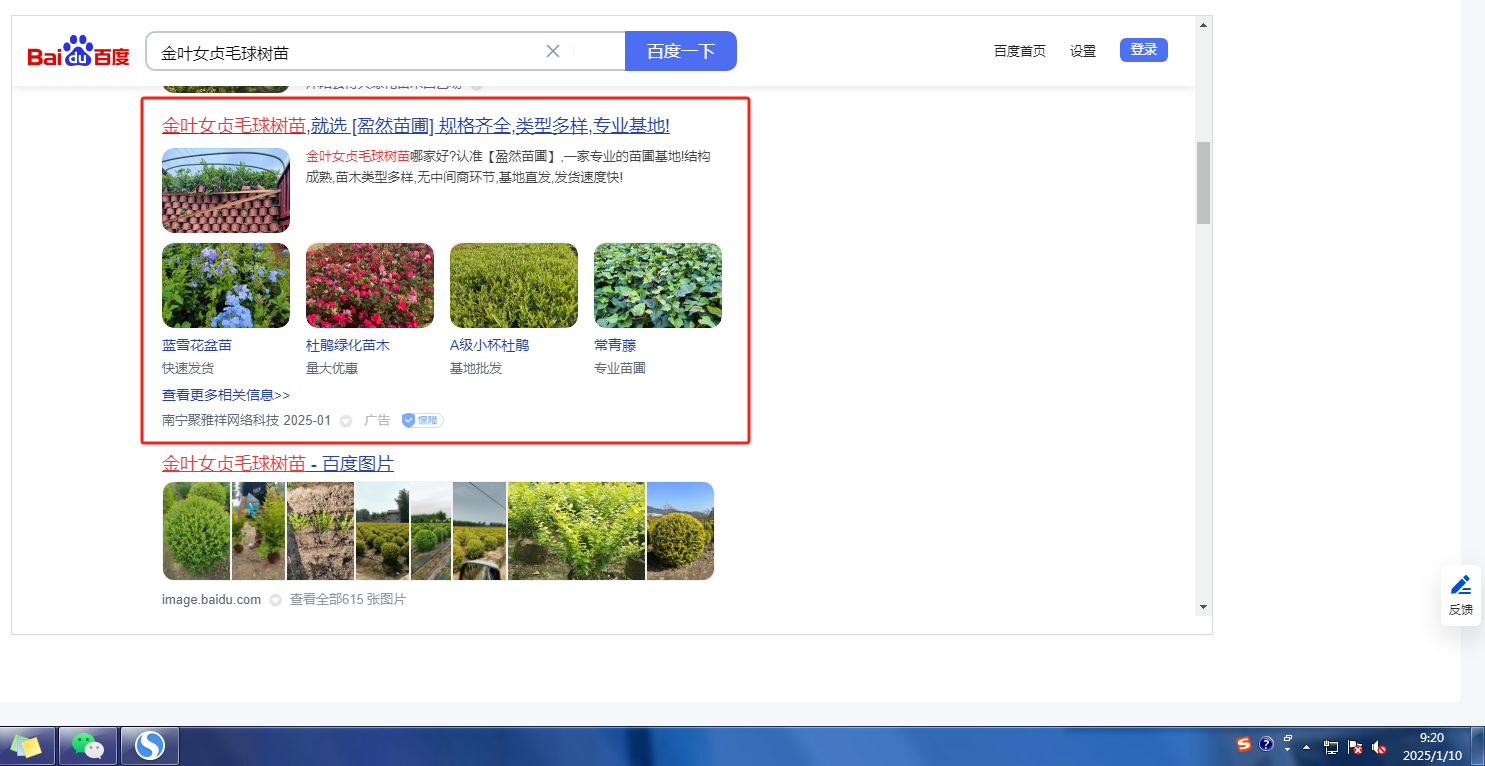
Task: Click the 百度一下 search button
Action: (680, 51)
